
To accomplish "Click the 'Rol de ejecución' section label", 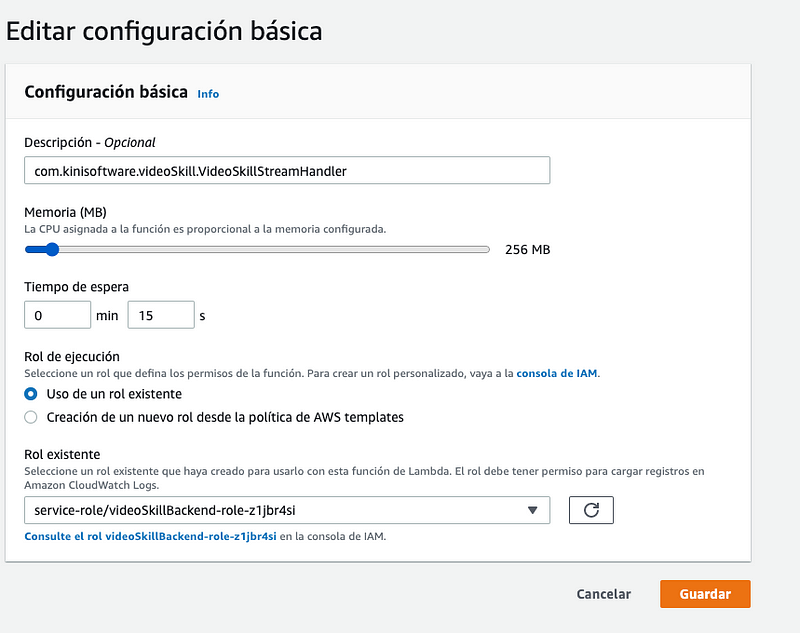I will coord(72,356).
